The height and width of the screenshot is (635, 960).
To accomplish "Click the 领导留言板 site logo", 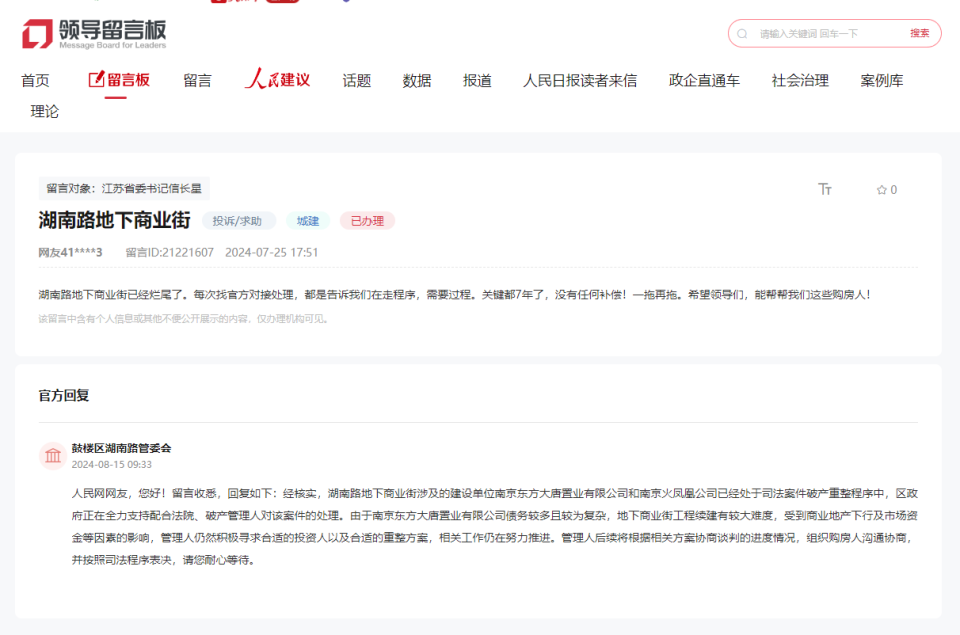I will coord(94,34).
